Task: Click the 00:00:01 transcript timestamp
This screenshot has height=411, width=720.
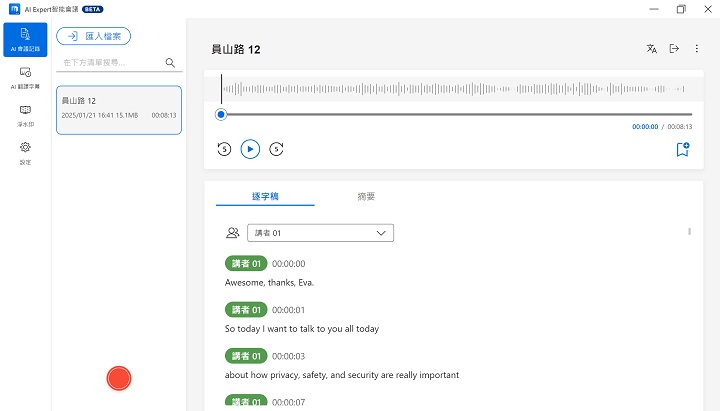Action: pos(288,310)
